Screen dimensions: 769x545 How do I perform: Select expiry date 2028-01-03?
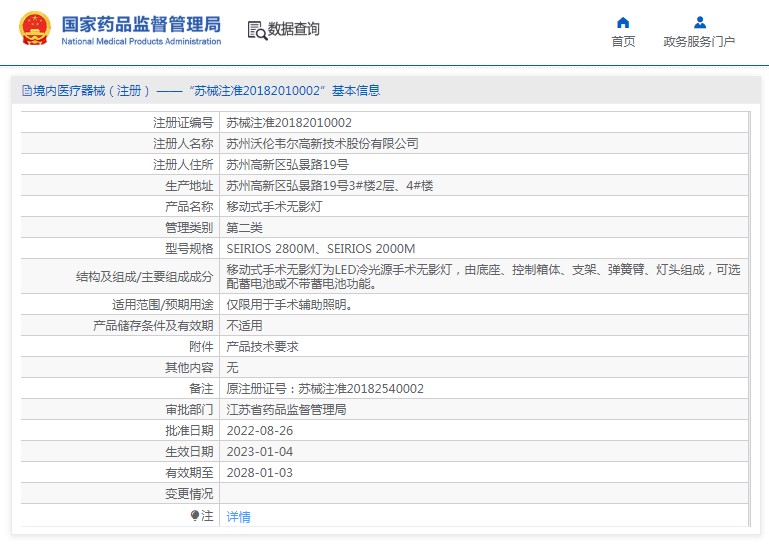259,473
